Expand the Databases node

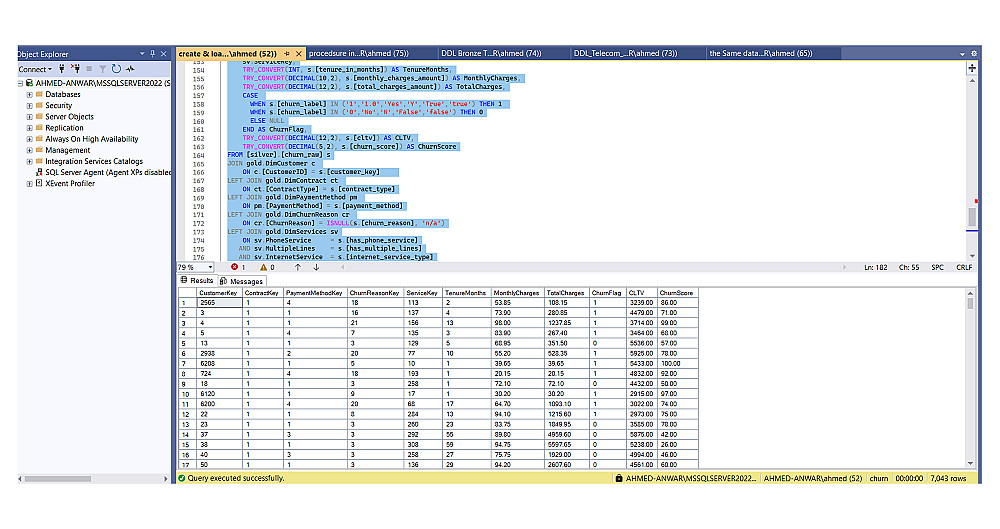(29, 95)
